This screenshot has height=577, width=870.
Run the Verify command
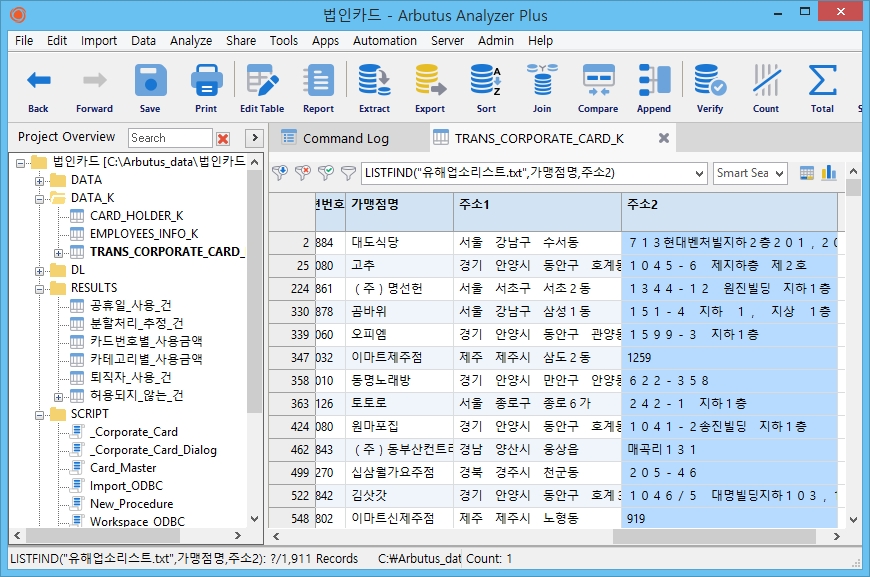tap(710, 88)
